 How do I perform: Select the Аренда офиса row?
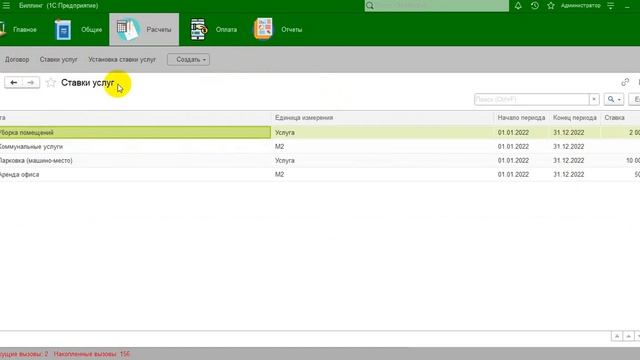[x=320, y=174]
